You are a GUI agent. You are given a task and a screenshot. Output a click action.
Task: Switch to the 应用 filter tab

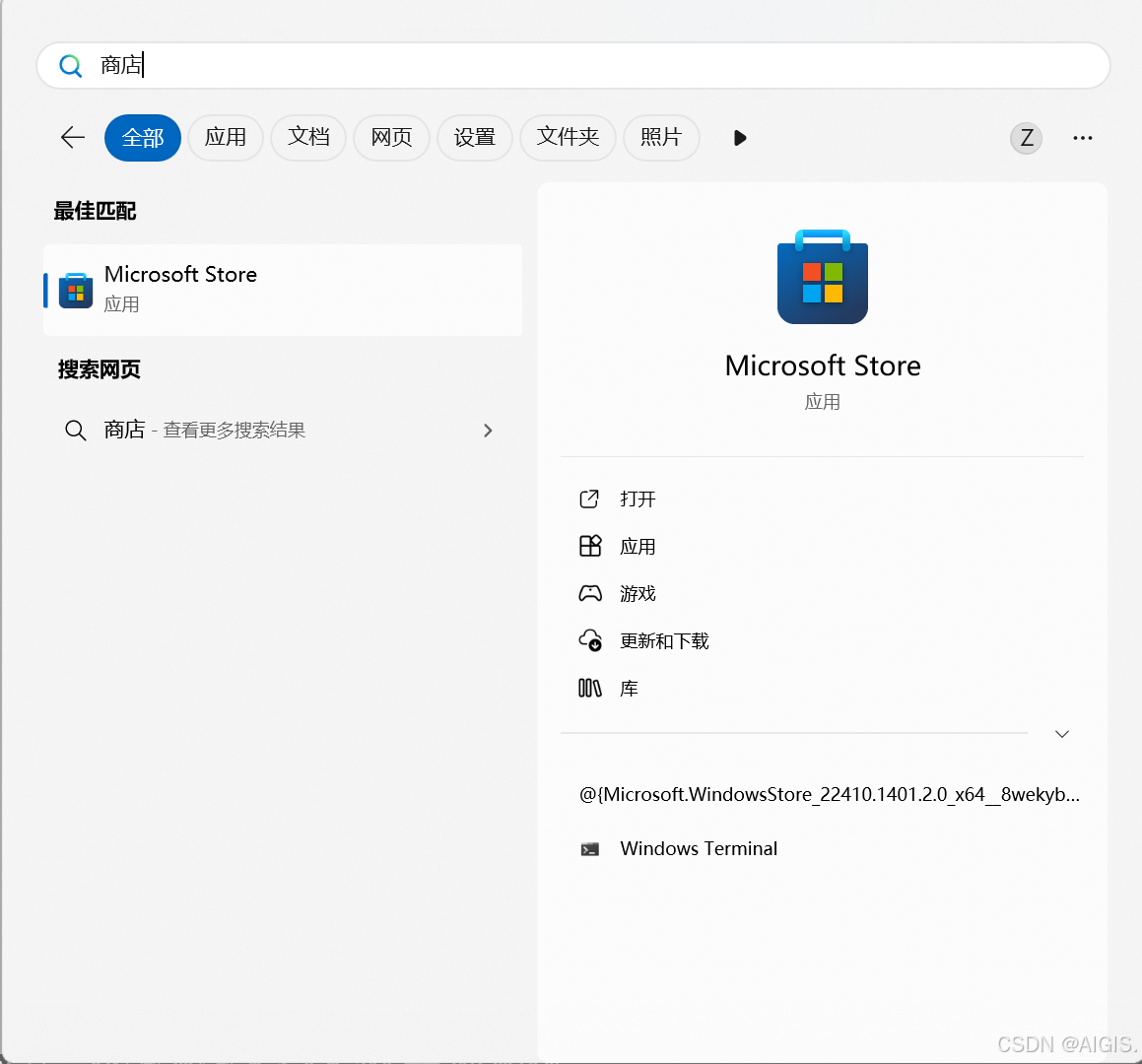(225, 138)
